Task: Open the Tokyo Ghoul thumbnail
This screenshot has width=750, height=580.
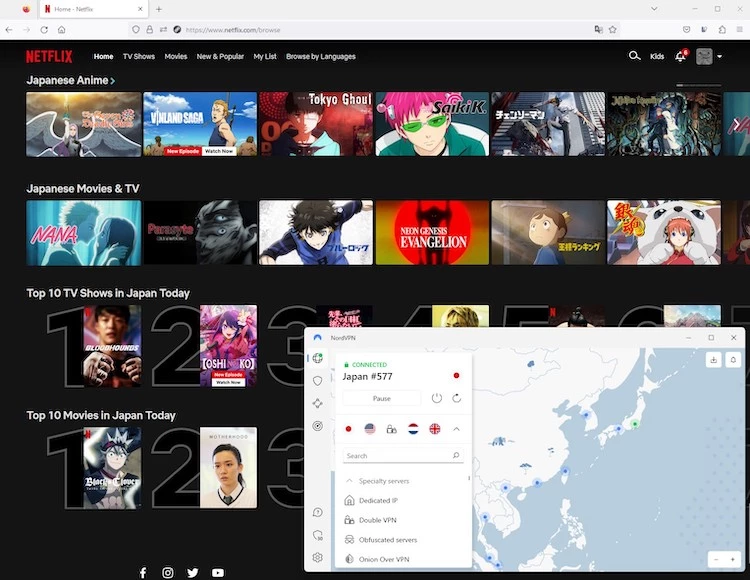Action: point(316,124)
